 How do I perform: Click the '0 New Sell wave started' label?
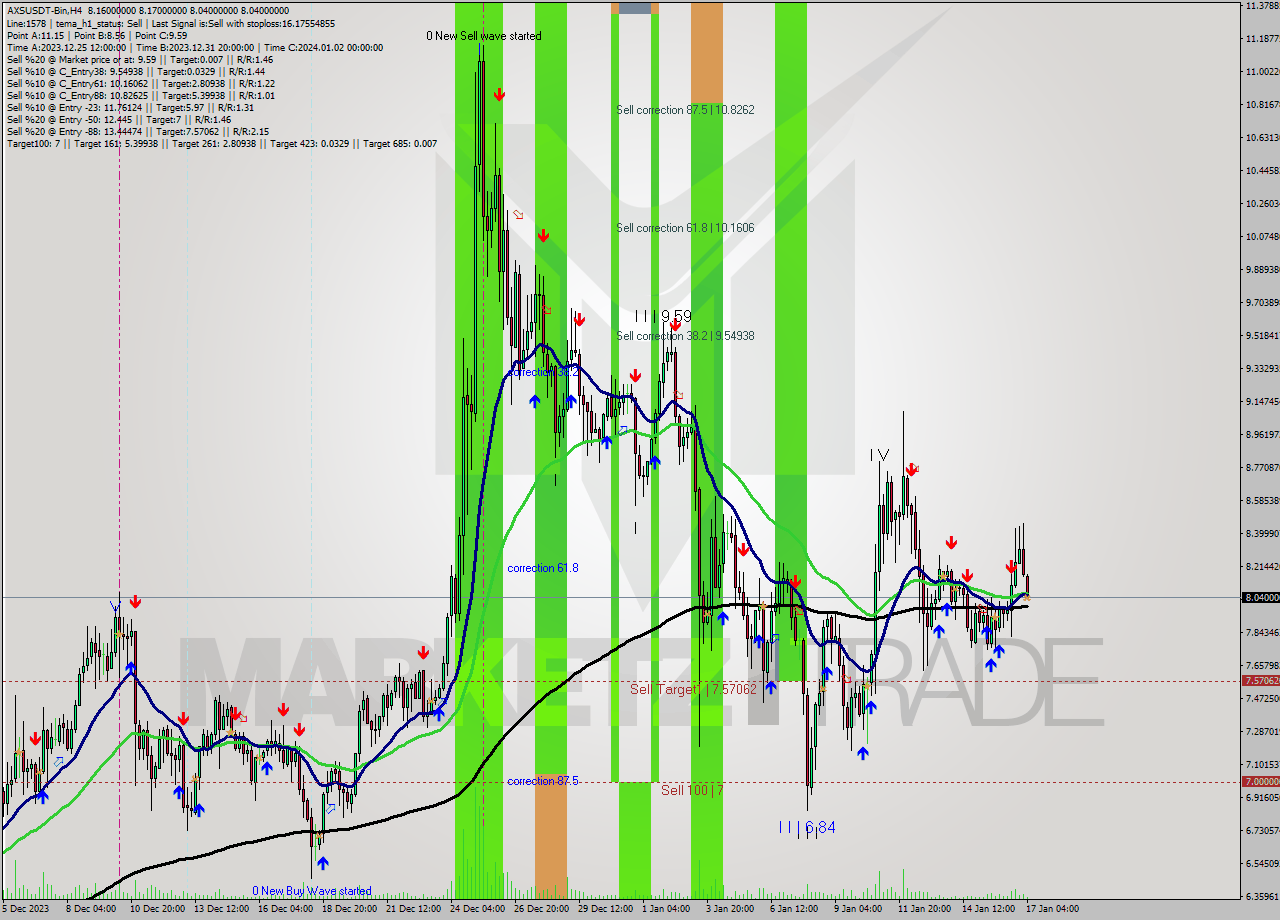[483, 36]
